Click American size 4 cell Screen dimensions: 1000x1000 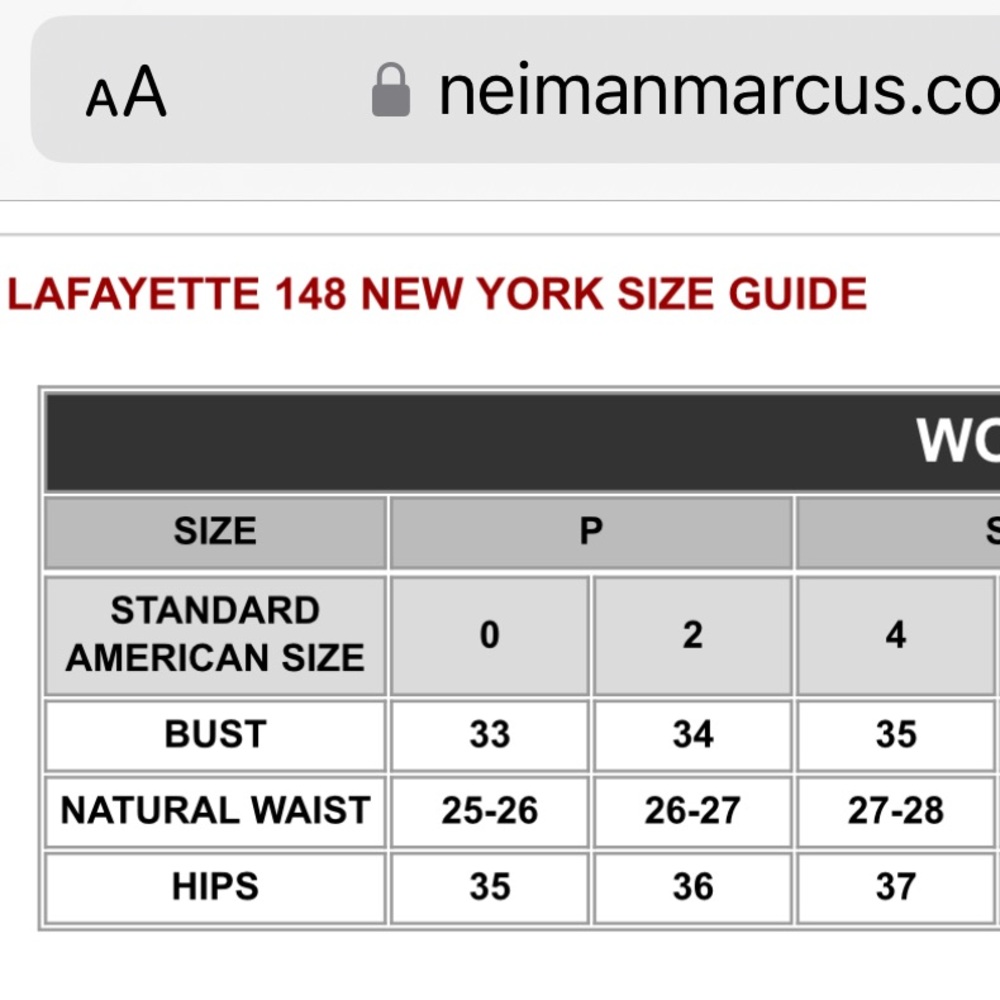895,635
